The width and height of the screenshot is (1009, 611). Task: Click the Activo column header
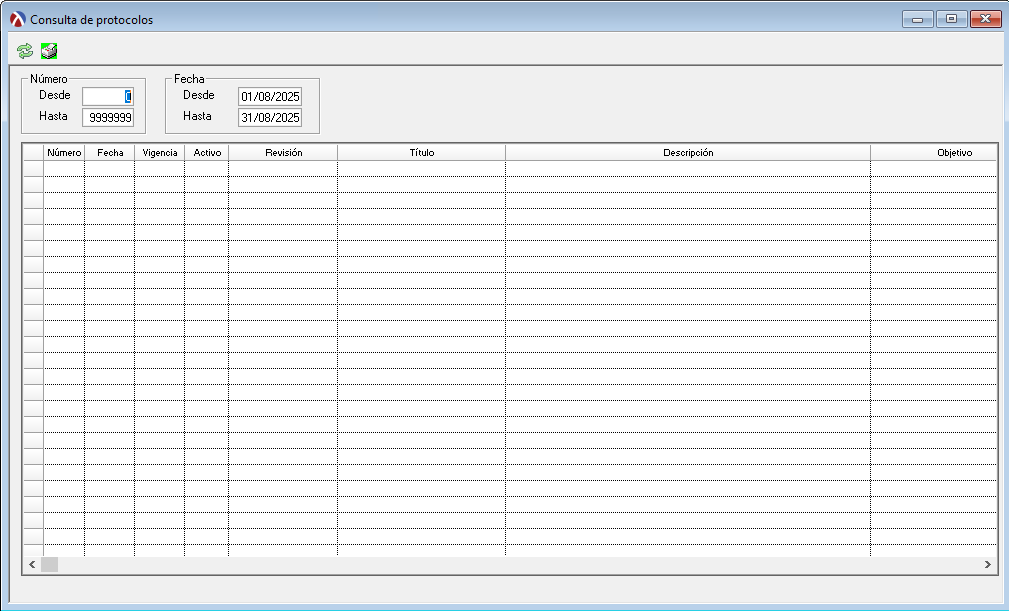click(207, 153)
